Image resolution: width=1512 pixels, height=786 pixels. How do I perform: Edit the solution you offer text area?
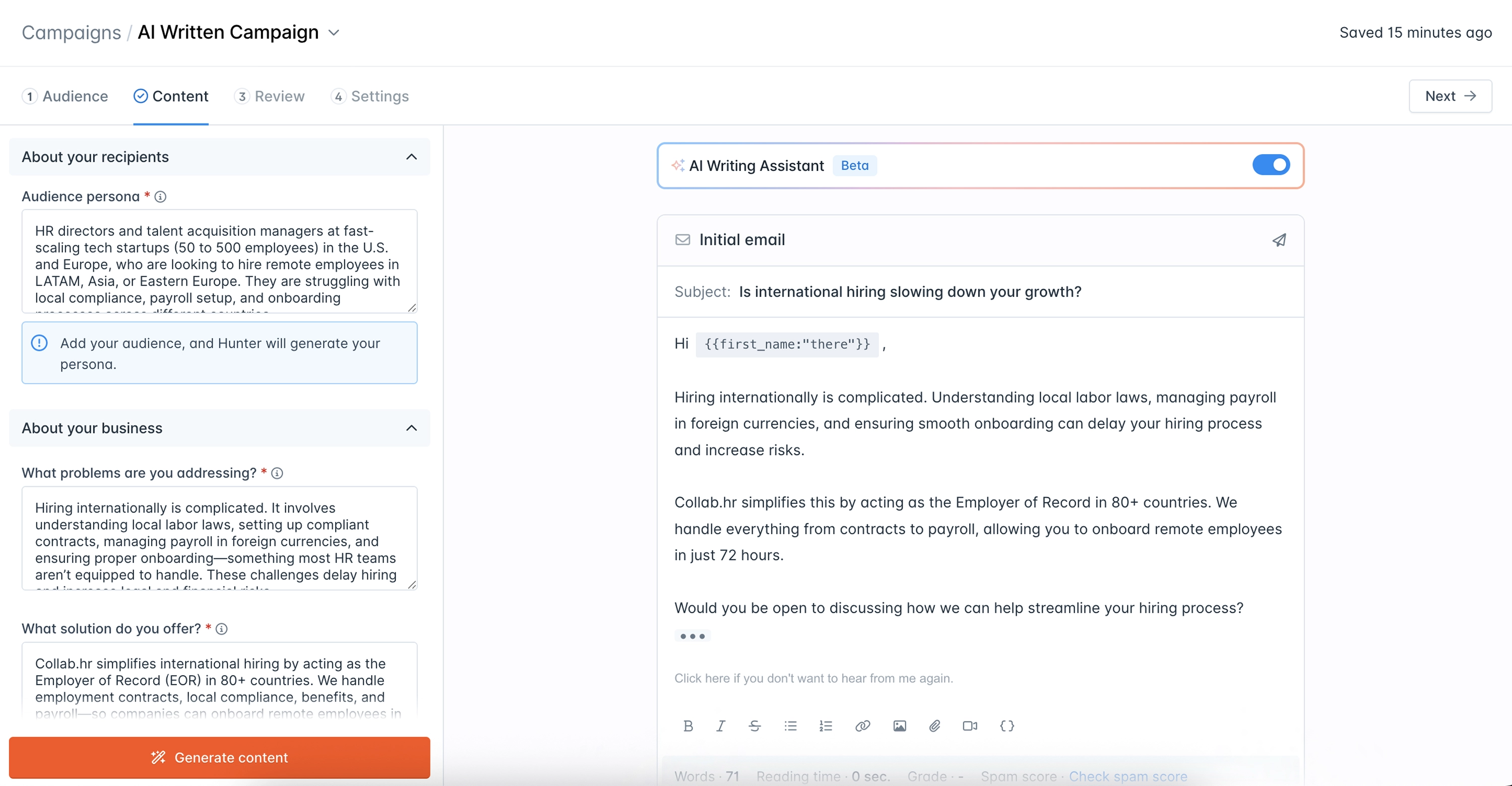pos(220,680)
